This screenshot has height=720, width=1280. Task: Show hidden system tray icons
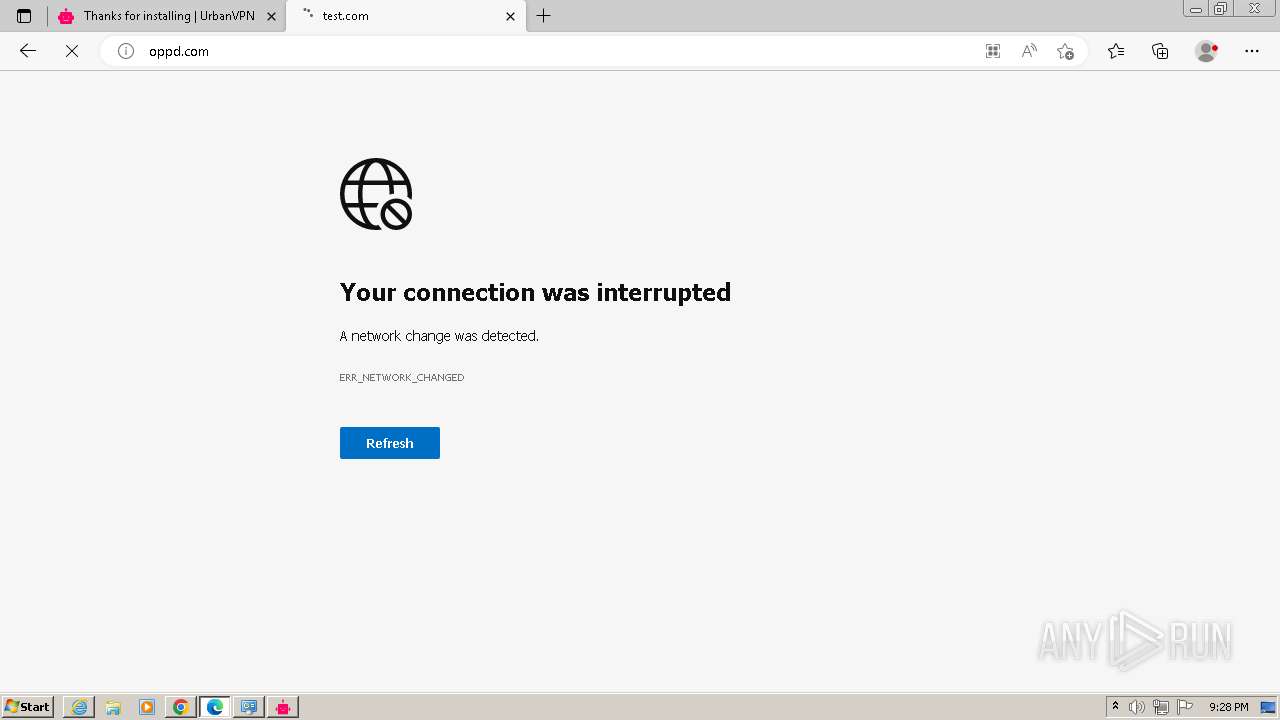(1116, 707)
